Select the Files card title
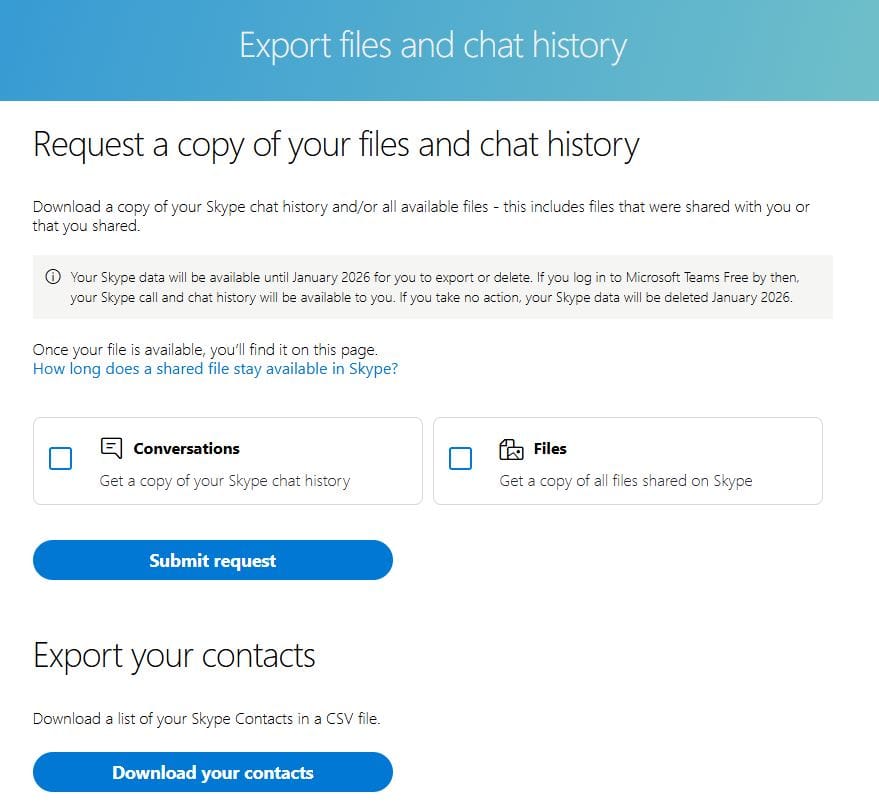Screen dimensions: 879x810 [550, 448]
